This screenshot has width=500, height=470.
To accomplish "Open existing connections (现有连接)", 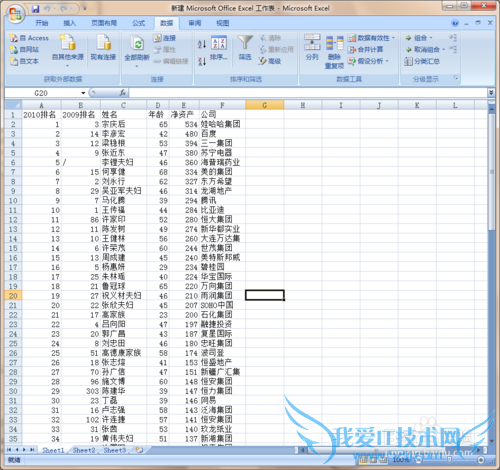I will tap(103, 48).
